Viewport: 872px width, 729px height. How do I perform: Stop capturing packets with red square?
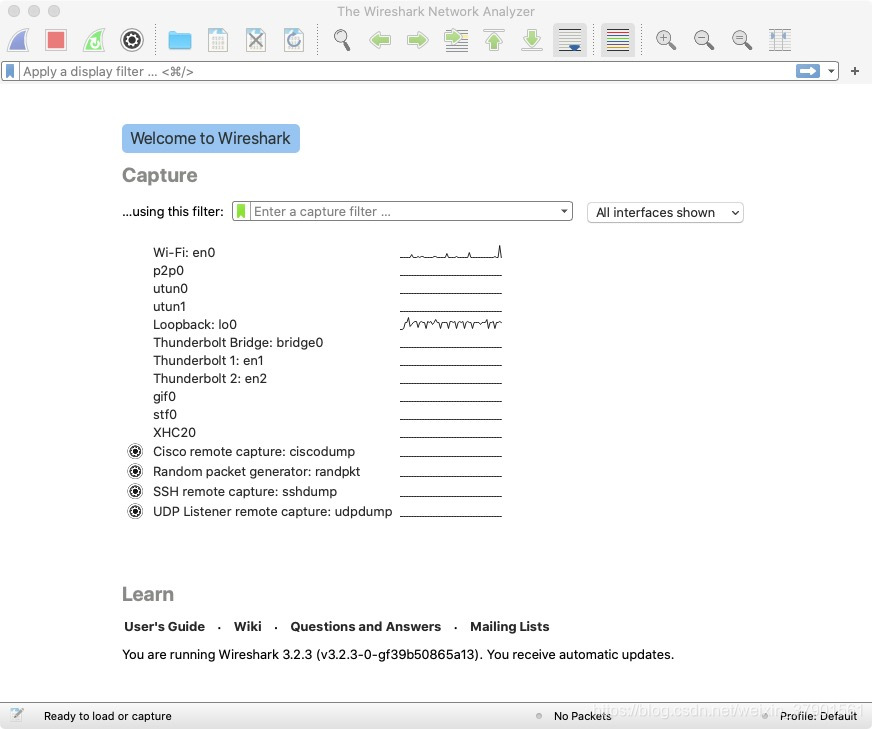(x=56, y=40)
